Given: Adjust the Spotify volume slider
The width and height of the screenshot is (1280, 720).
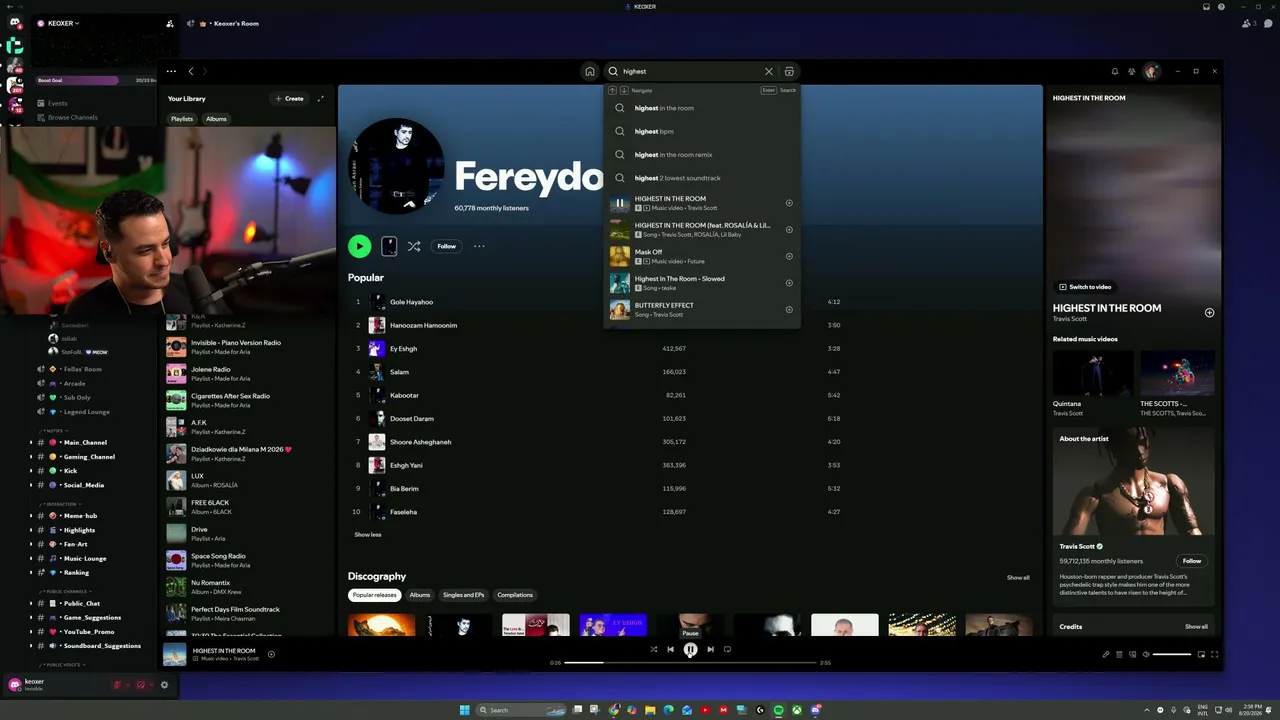Looking at the screenshot, I should point(1172,654).
